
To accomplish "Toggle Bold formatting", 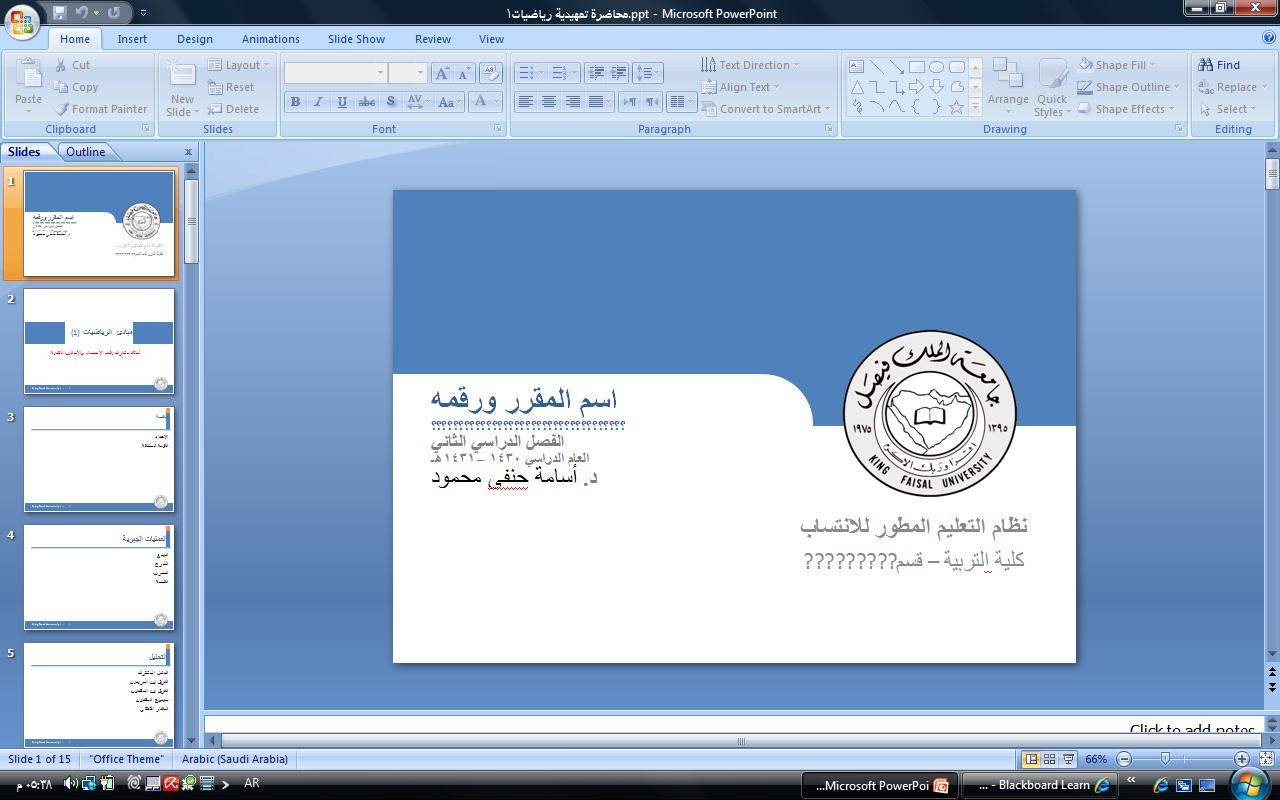I will 295,102.
